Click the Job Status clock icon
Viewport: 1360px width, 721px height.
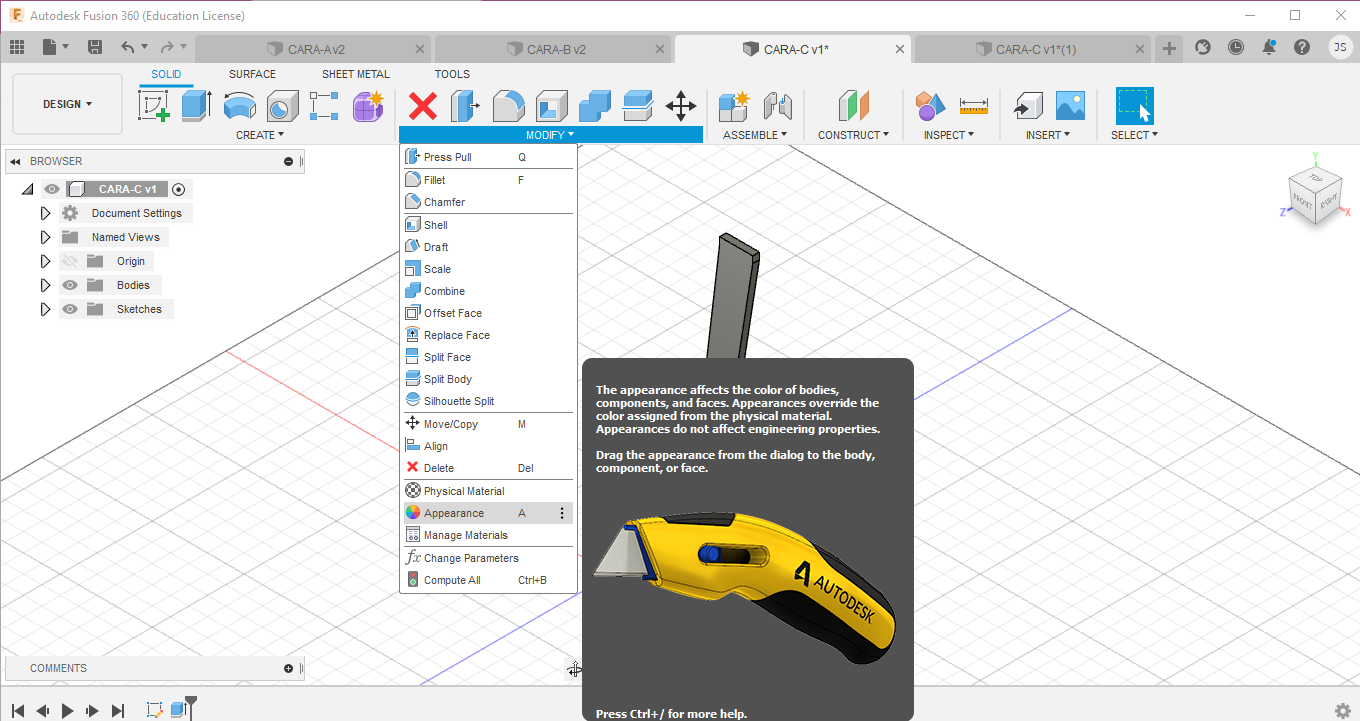(x=1236, y=47)
